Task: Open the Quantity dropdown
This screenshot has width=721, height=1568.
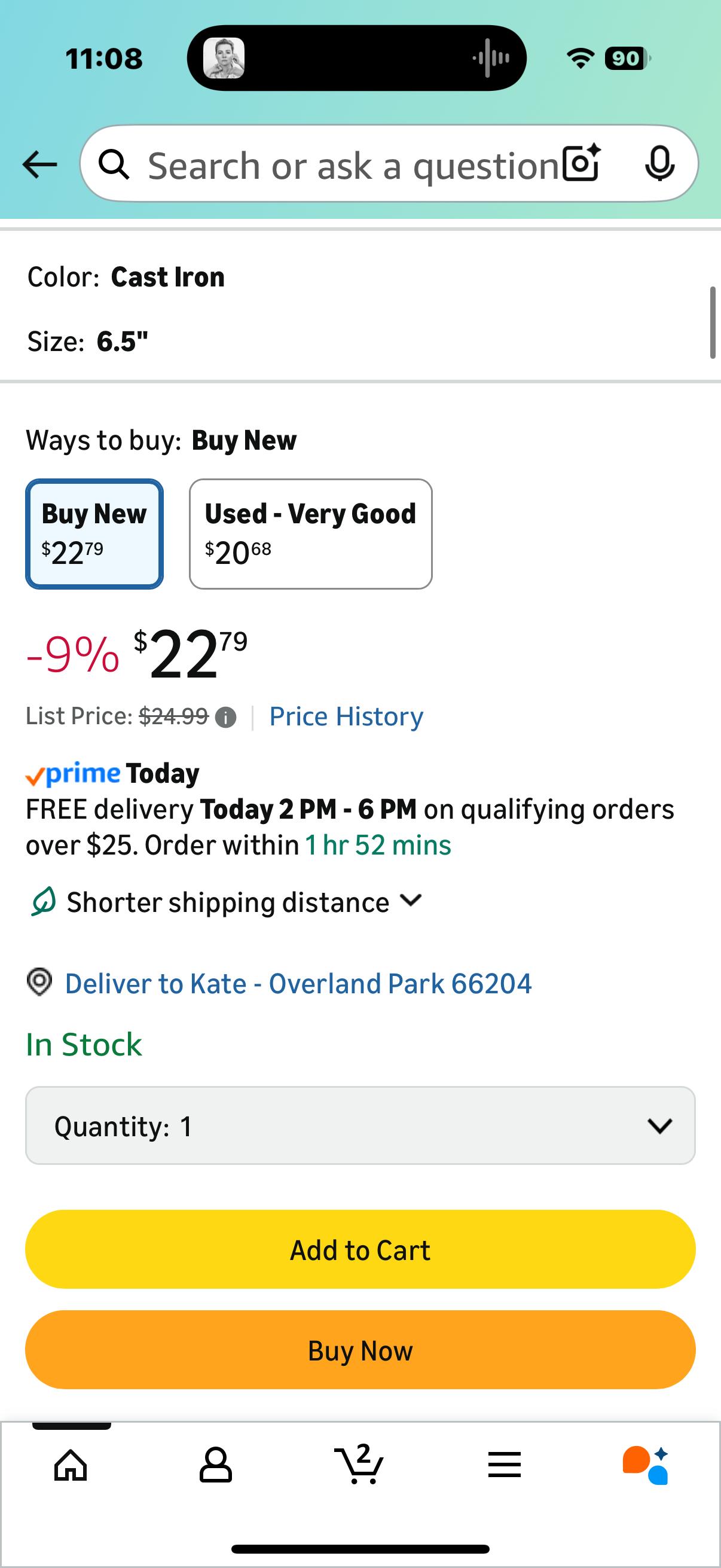Action: pos(360,1125)
